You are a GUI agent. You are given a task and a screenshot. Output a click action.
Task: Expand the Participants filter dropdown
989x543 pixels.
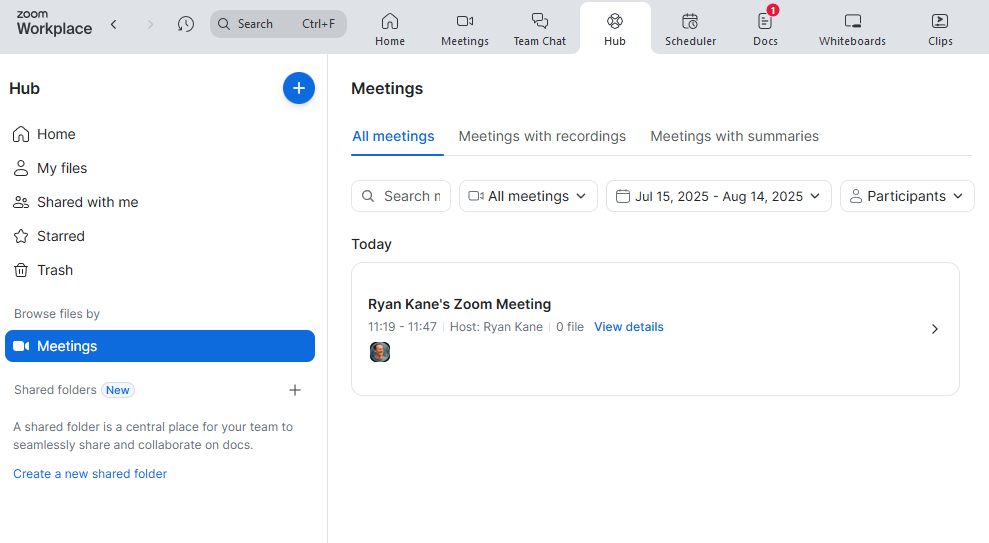tap(907, 196)
